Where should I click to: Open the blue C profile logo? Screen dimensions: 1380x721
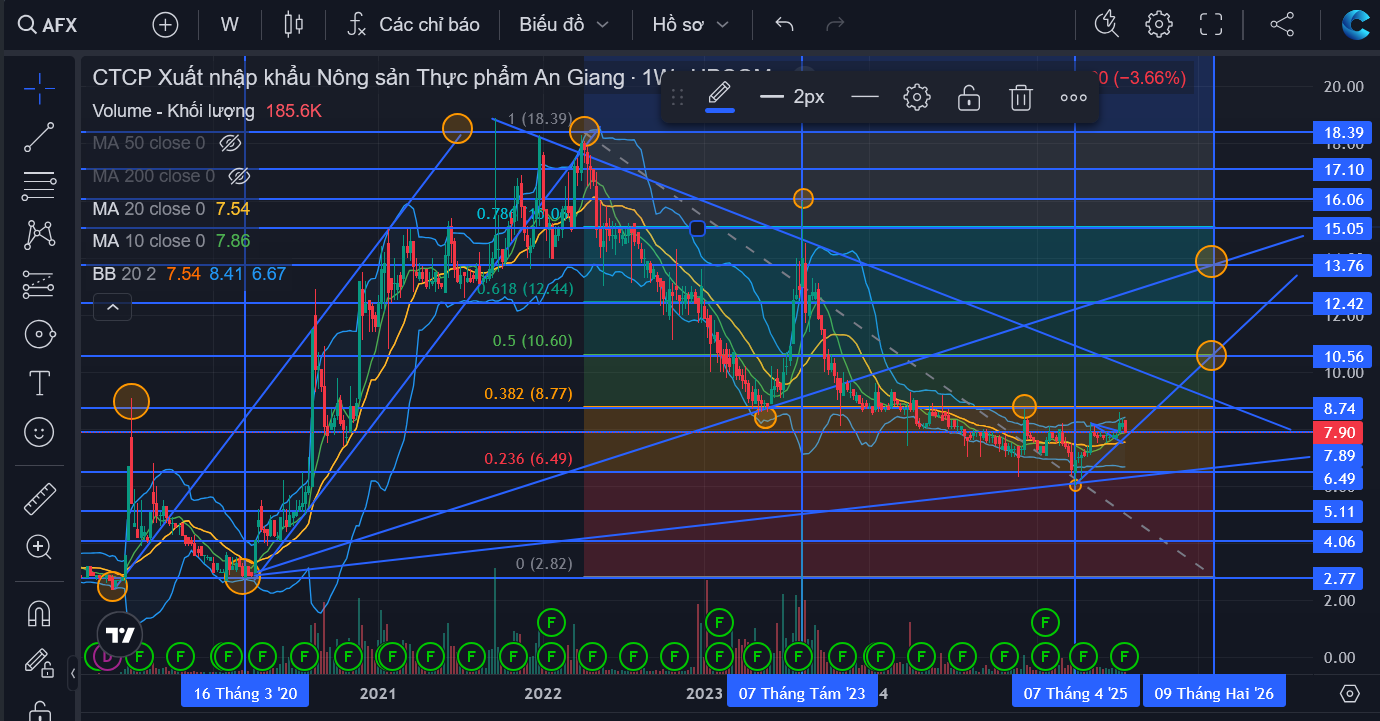click(x=1356, y=25)
